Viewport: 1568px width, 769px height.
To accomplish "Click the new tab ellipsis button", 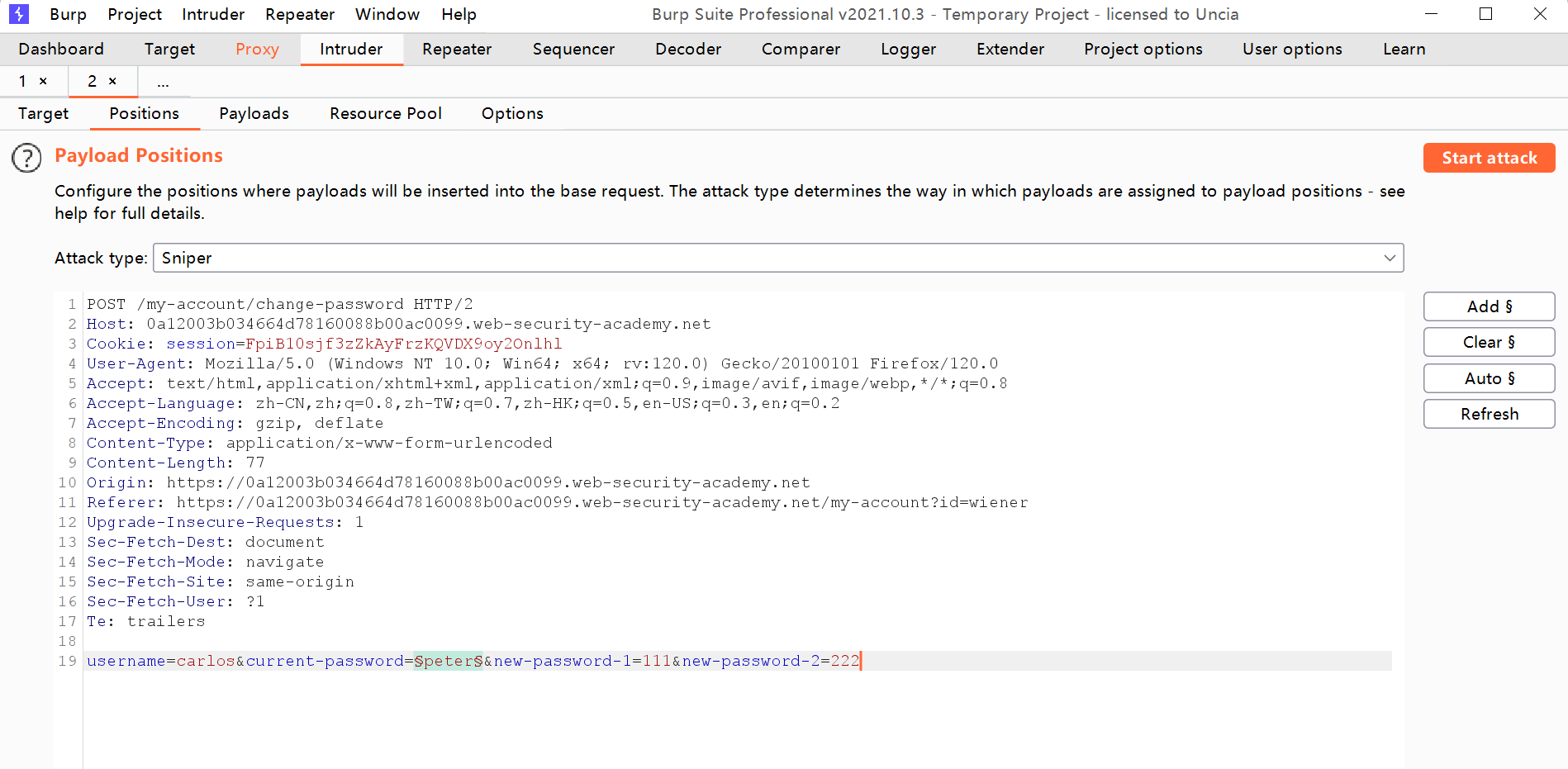I will [x=163, y=82].
